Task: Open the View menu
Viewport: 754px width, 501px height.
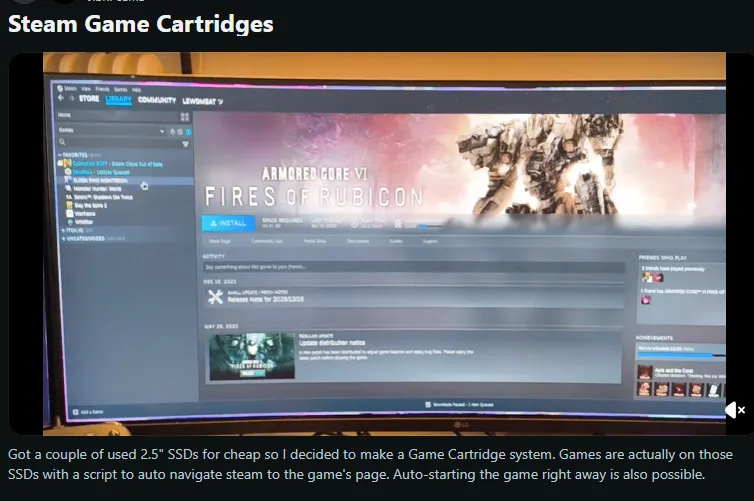Action: coord(86,89)
